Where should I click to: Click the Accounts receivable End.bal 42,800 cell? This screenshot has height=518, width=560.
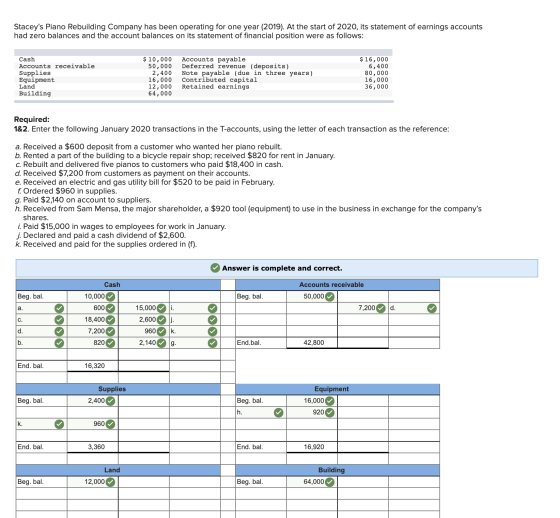312,343
